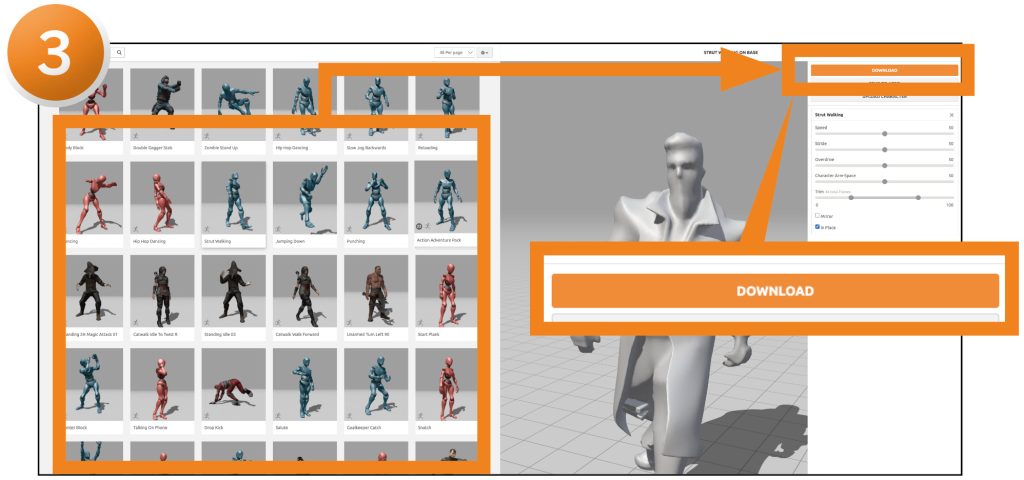
Task: Click the Stride slider handle
Action: (884, 149)
